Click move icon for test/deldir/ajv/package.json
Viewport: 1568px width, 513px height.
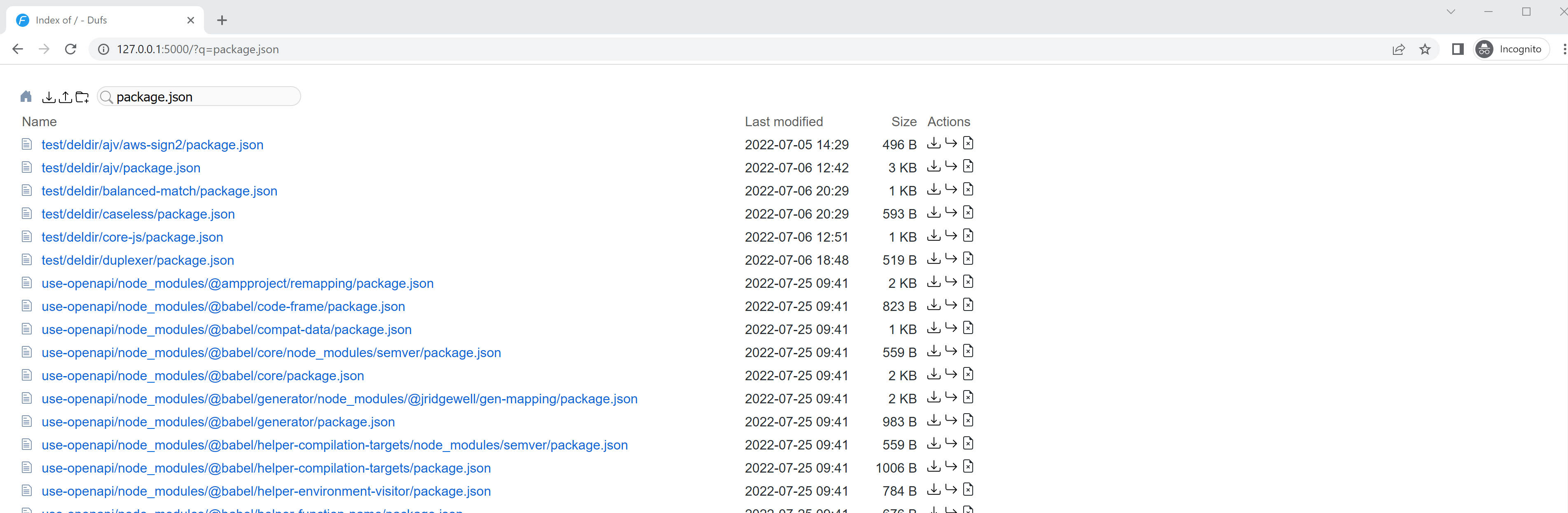(951, 166)
